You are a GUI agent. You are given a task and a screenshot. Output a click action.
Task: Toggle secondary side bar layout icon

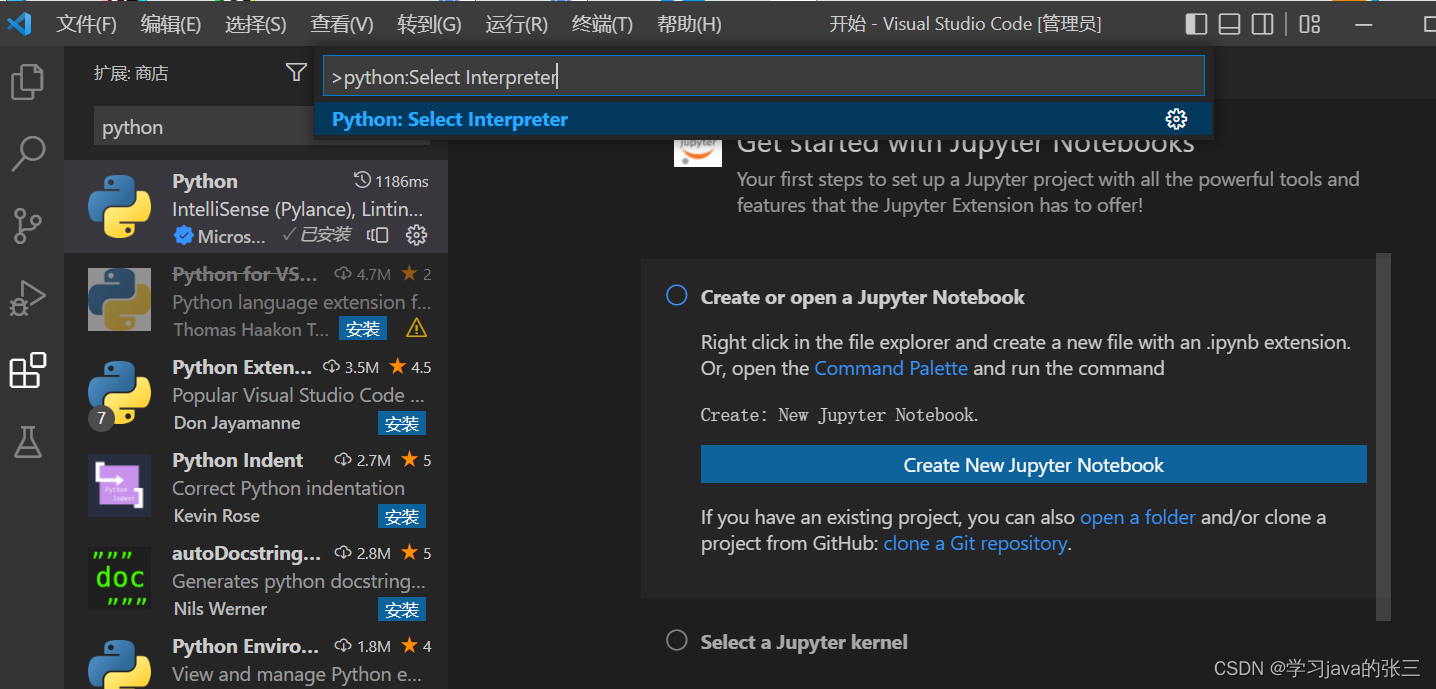[x=1263, y=24]
